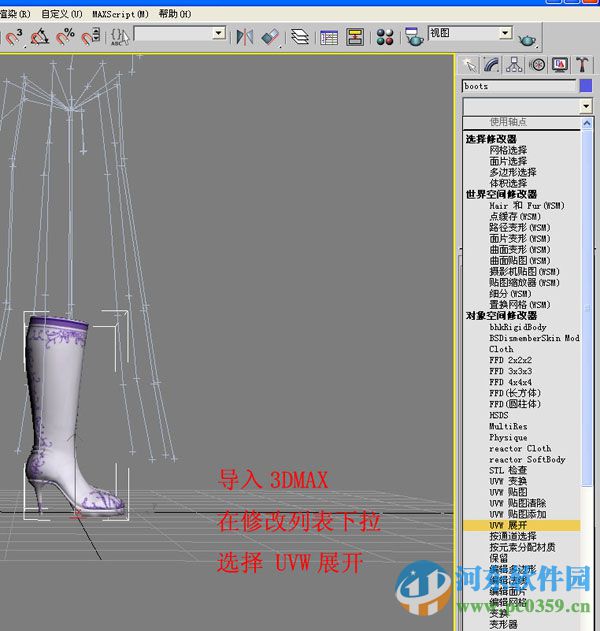Switch to the Motion command panel
600x631 pixels.
tap(537, 64)
